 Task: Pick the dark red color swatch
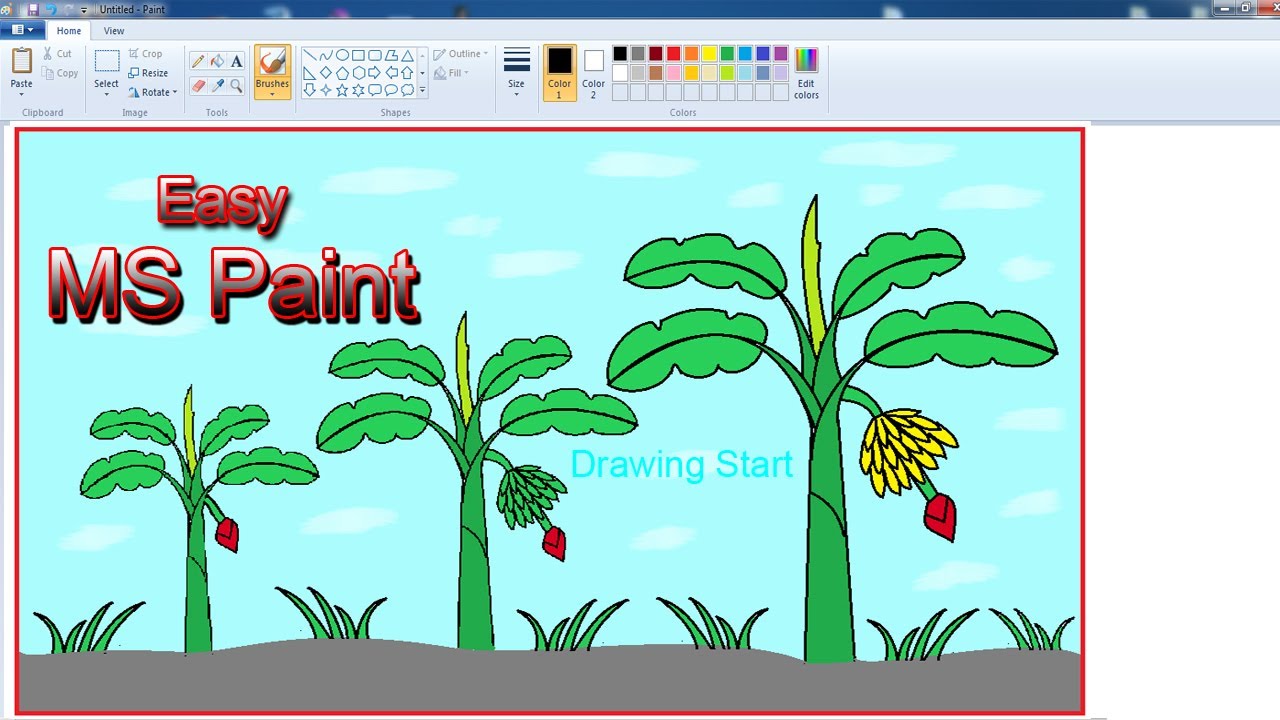click(655, 54)
